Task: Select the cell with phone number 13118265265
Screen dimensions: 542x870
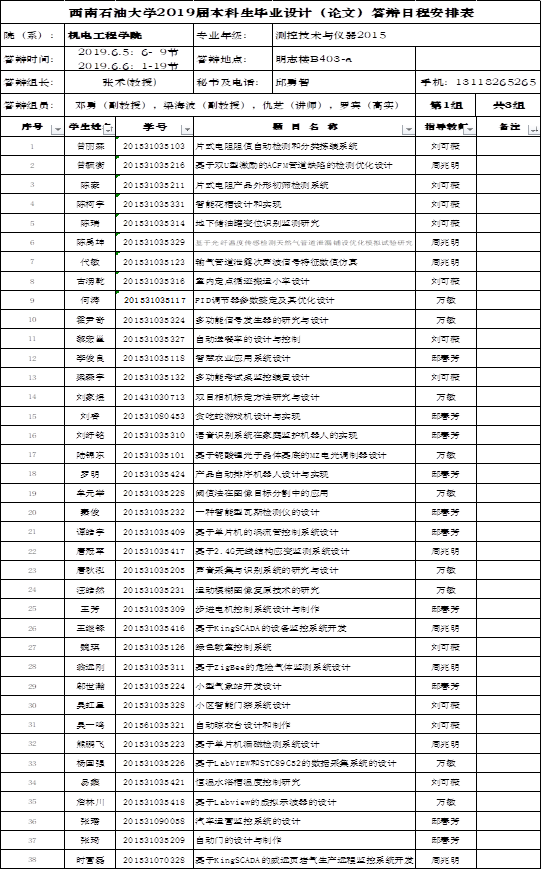Action: [x=478, y=82]
